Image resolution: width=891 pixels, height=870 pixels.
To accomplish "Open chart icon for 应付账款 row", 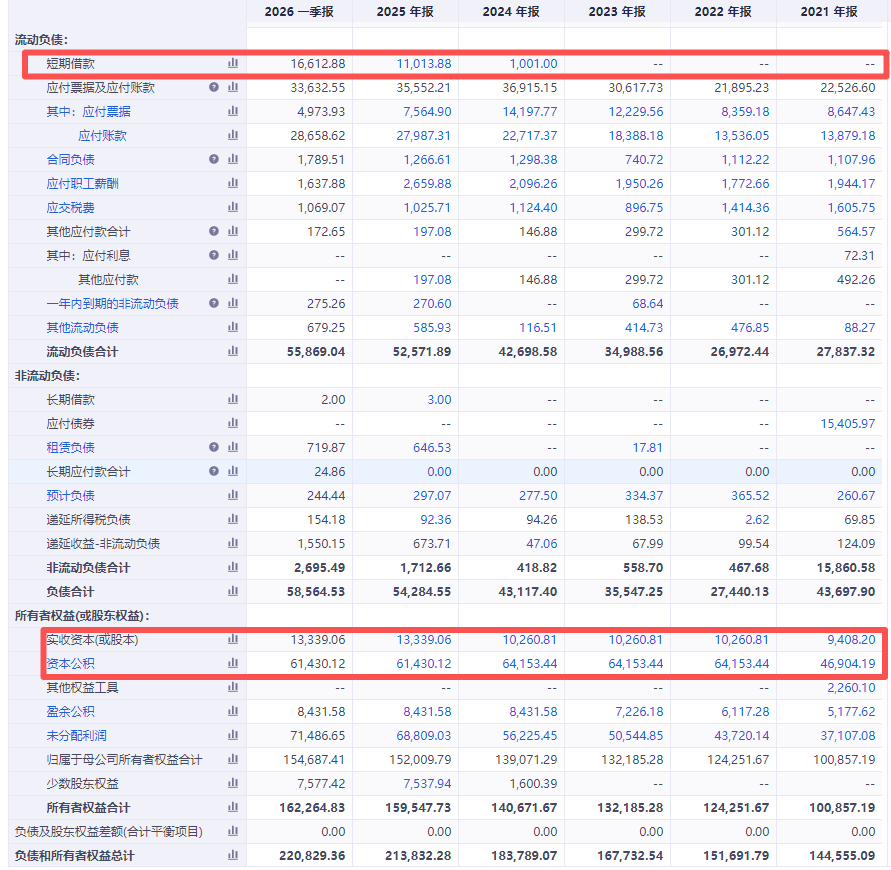I will pos(232,135).
